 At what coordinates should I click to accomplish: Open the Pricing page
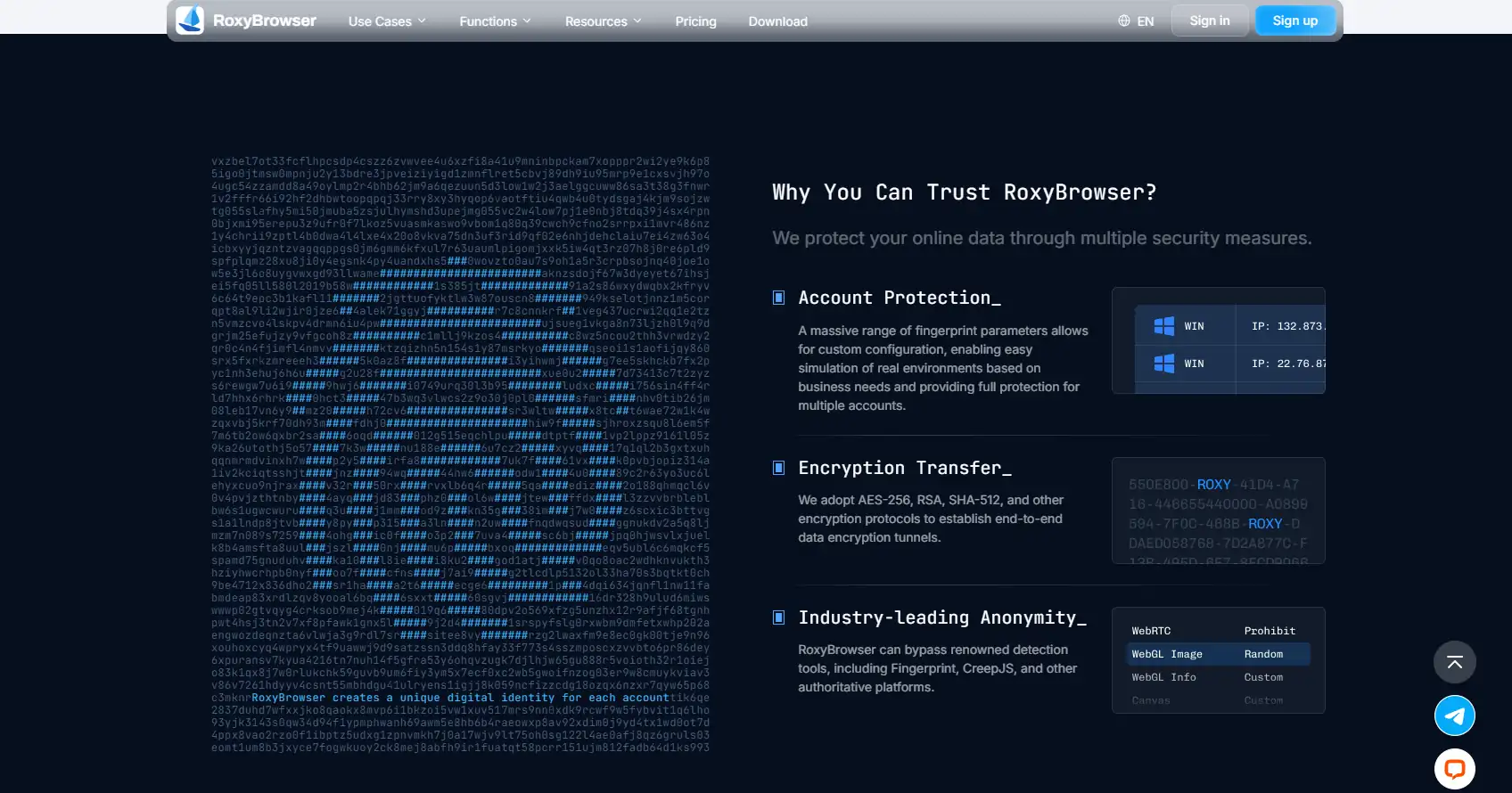pos(695,21)
